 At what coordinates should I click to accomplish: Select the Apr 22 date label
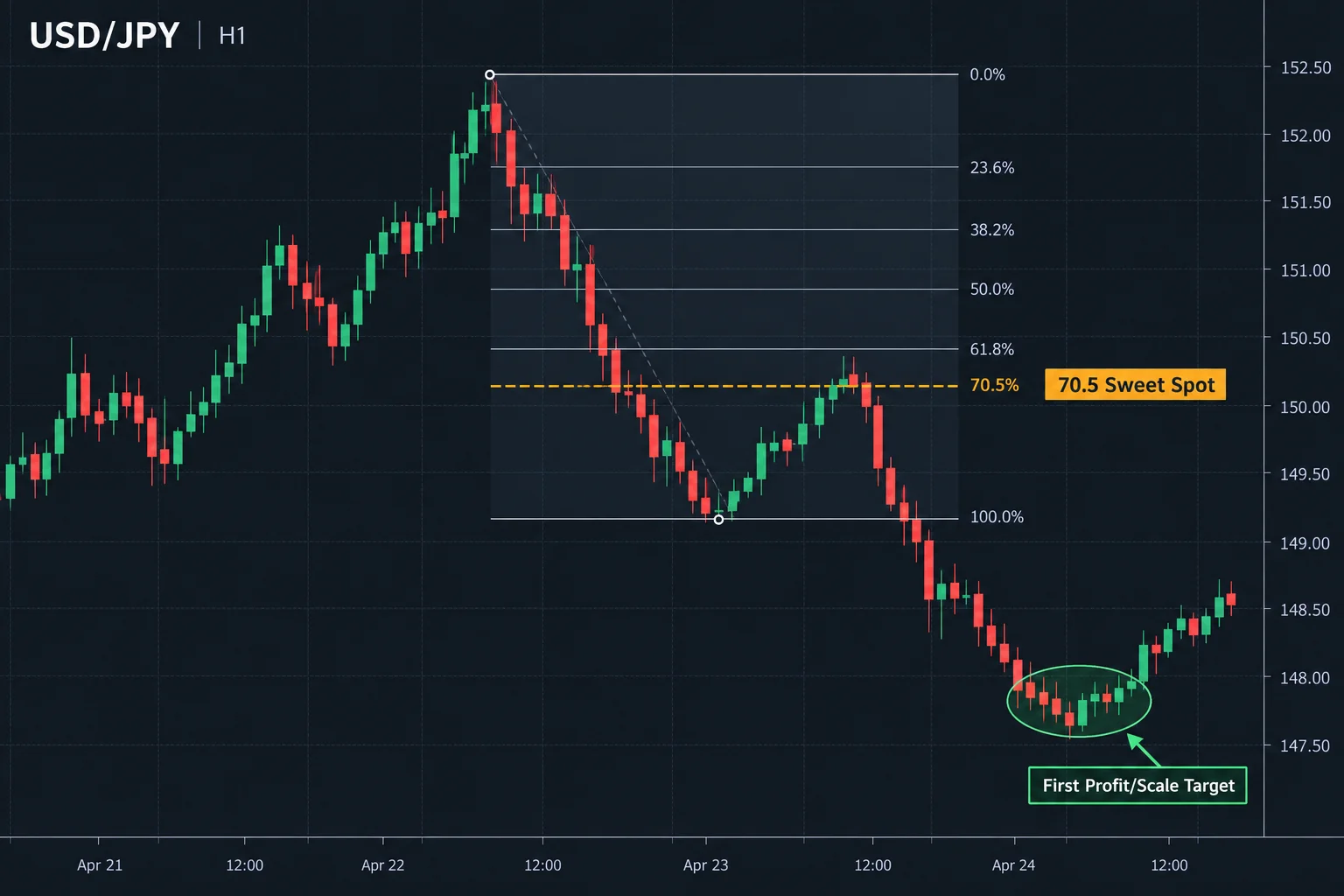[x=383, y=865]
